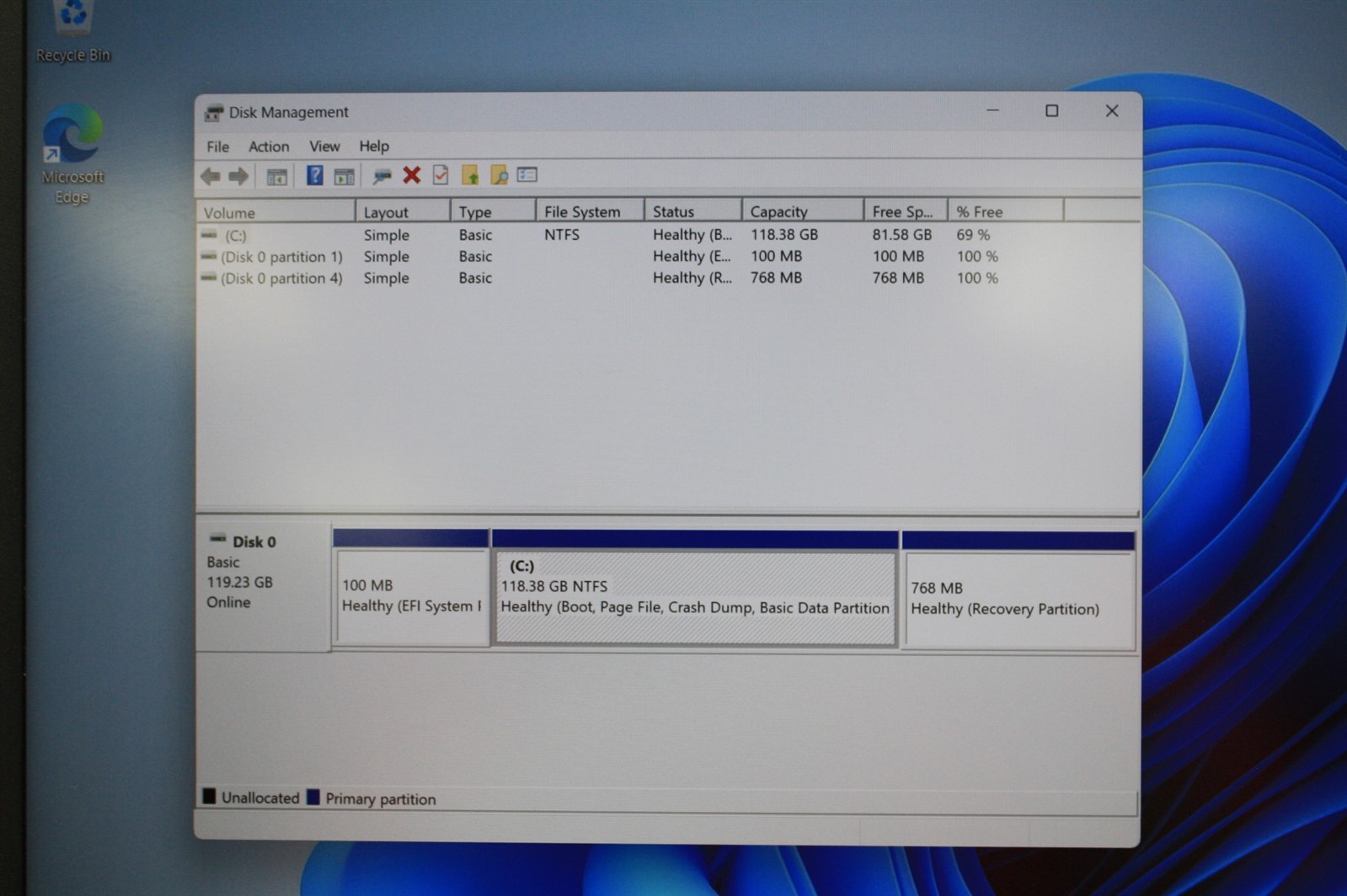
Task: Select the (C:) volume name in list
Action: pyautogui.click(x=235, y=236)
